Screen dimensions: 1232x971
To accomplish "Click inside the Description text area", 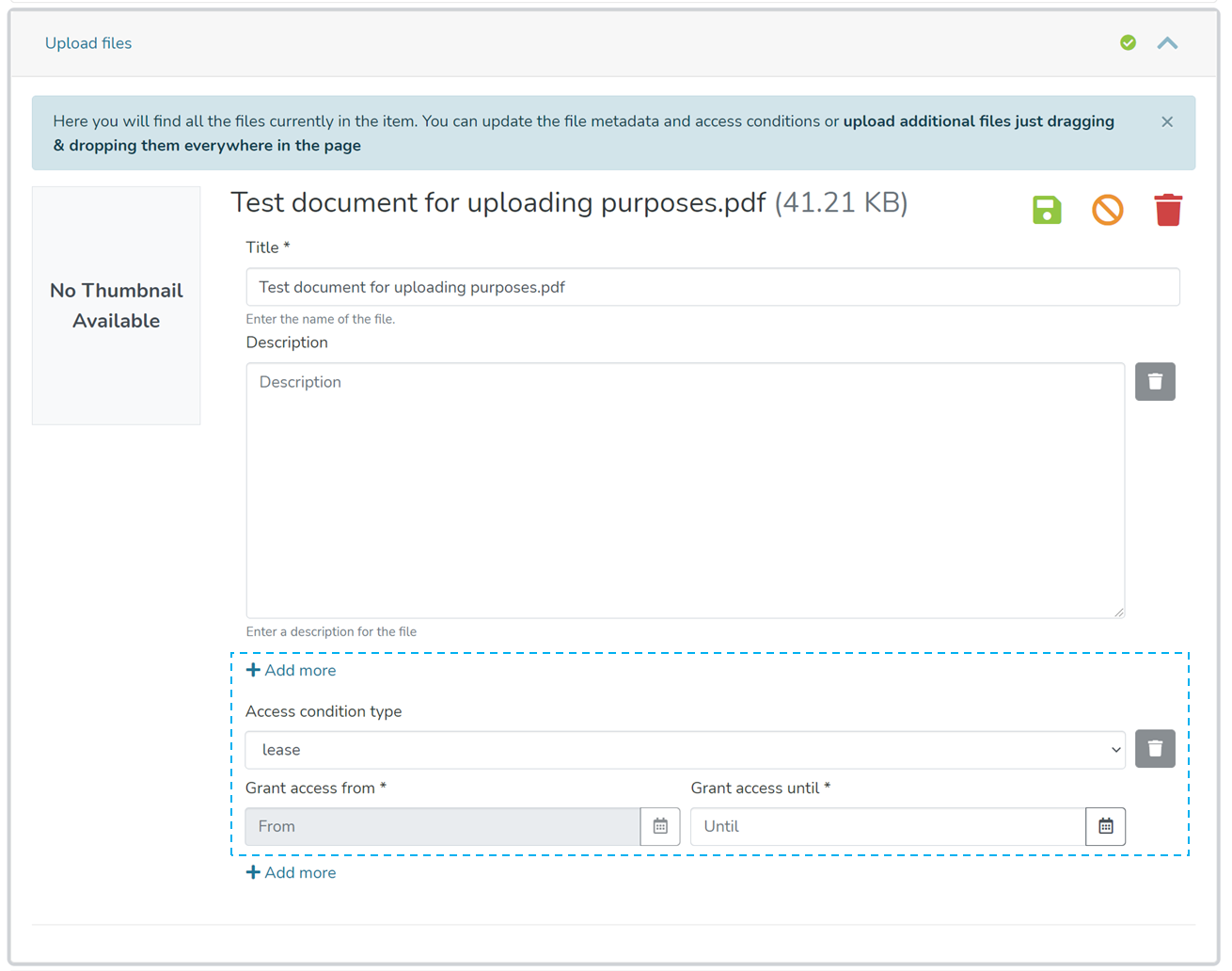I will [x=685, y=490].
